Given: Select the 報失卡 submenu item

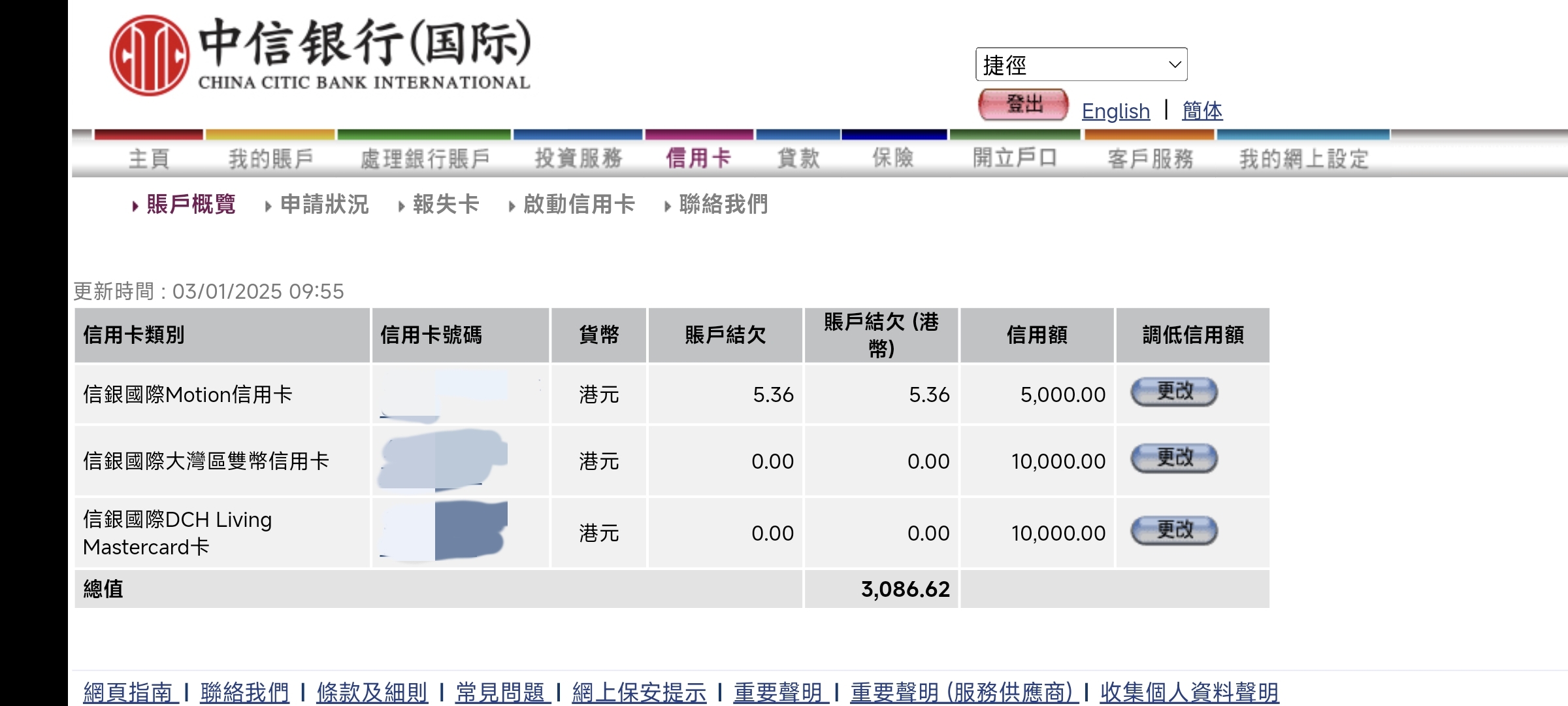Looking at the screenshot, I should click(x=446, y=205).
